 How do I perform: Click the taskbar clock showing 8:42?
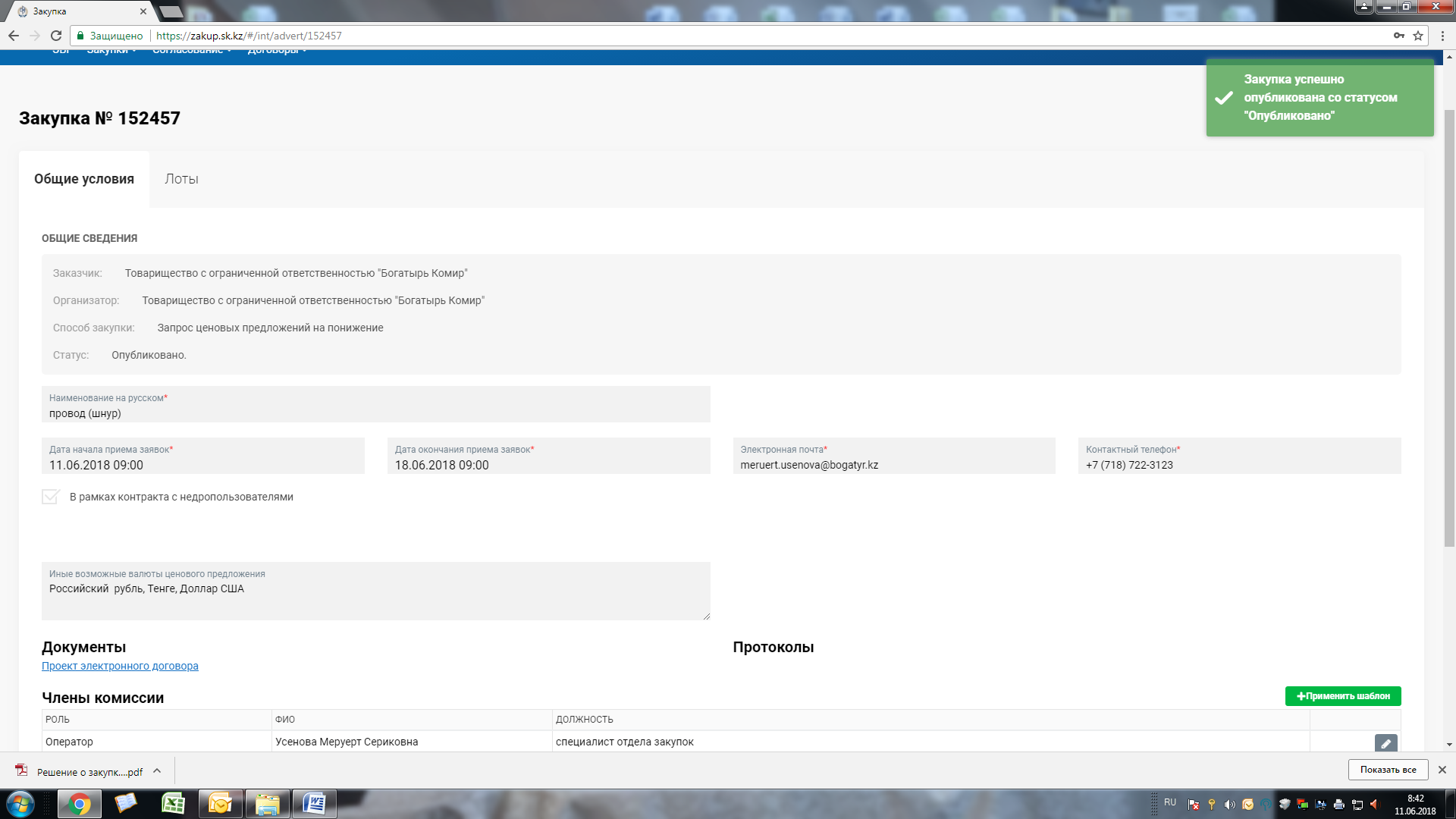pyautogui.click(x=1415, y=805)
